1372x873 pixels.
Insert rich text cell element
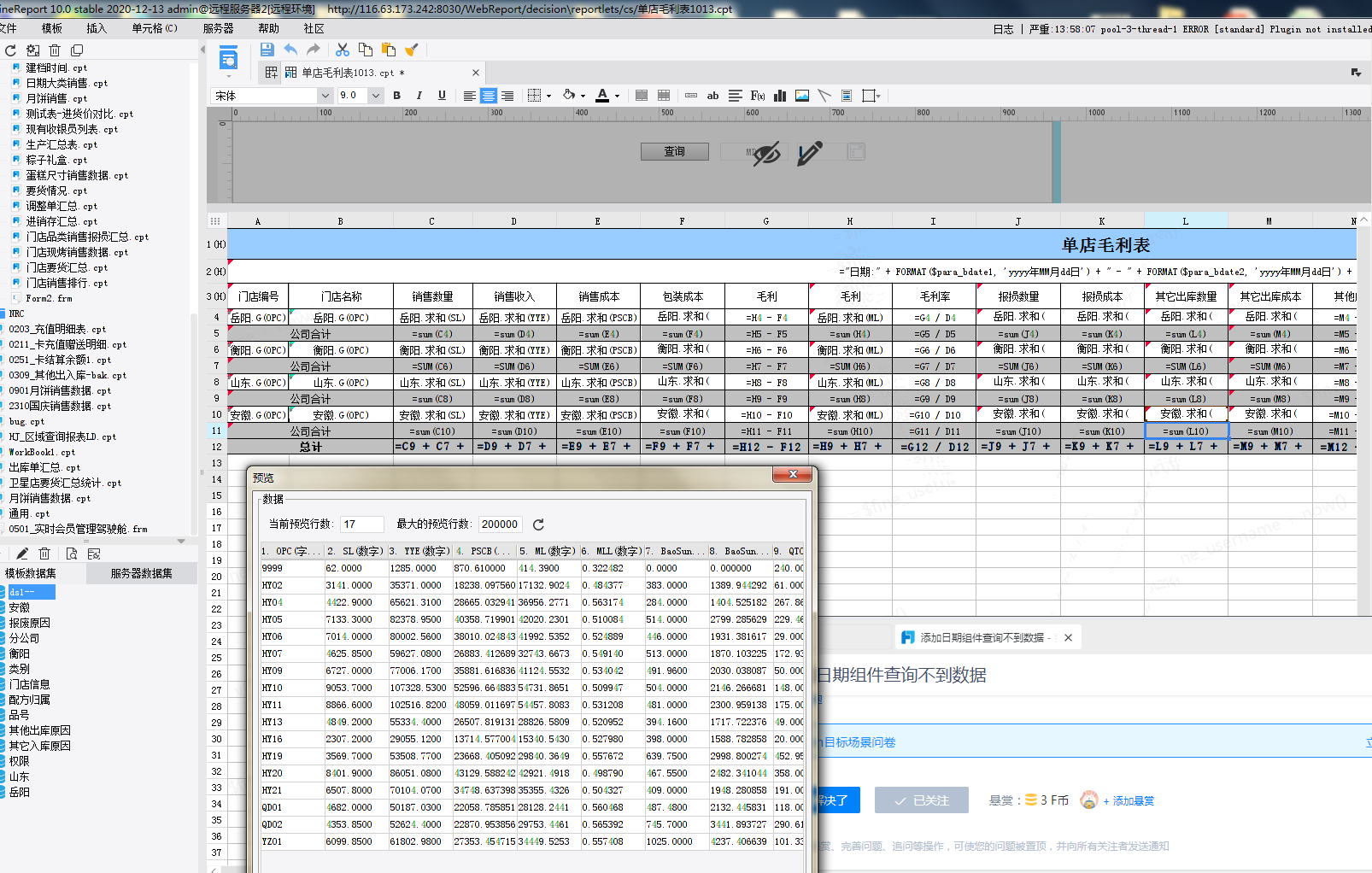pos(736,96)
